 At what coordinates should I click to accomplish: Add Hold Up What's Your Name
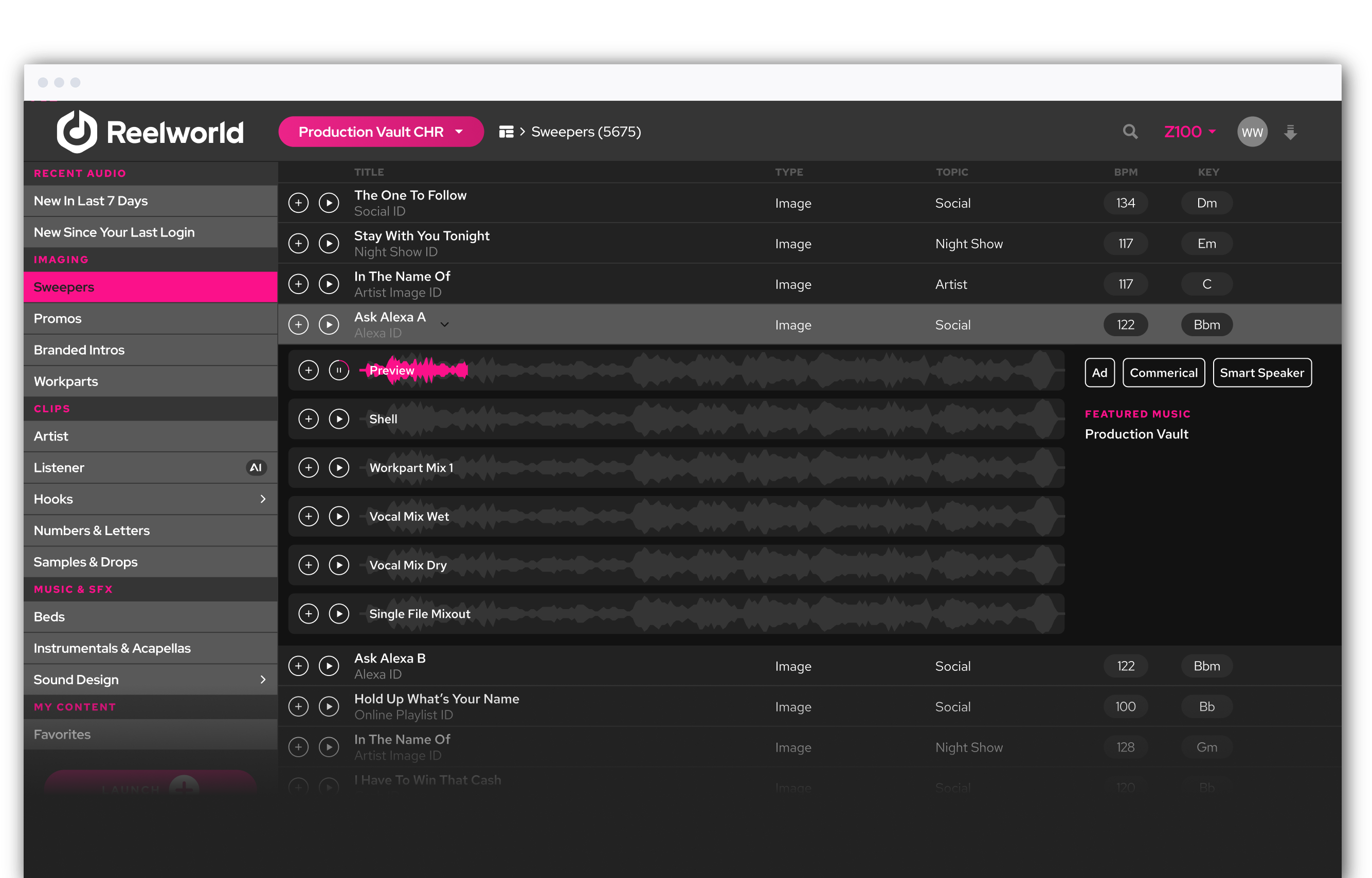(298, 706)
